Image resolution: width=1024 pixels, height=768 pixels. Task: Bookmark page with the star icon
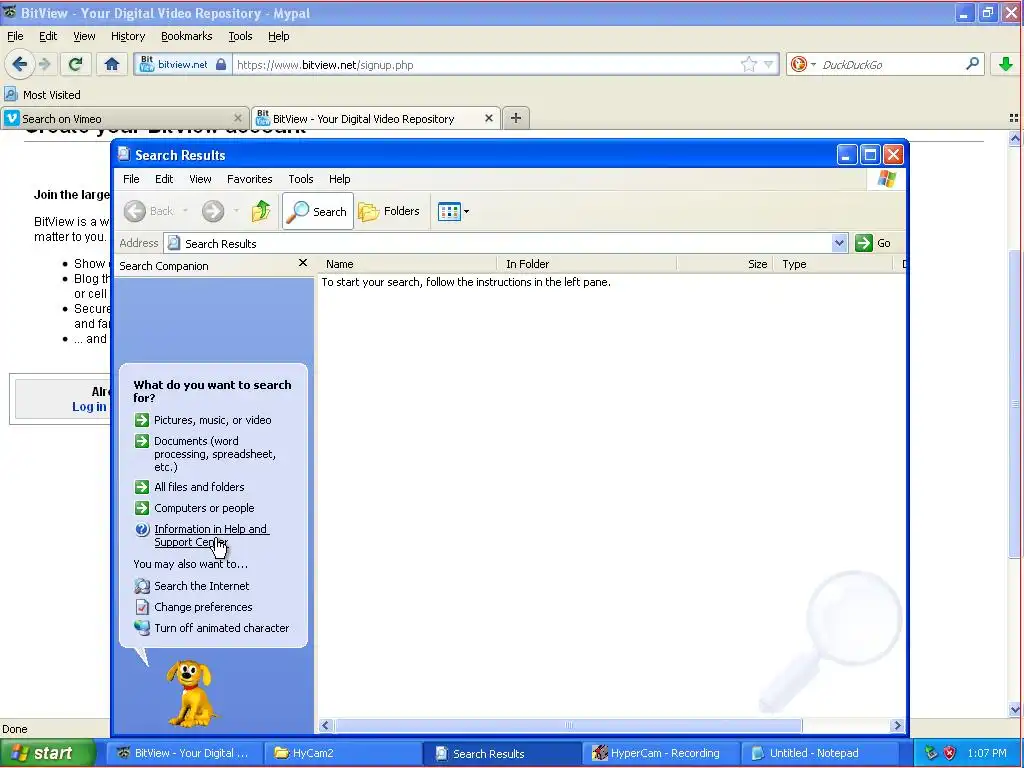click(x=748, y=64)
